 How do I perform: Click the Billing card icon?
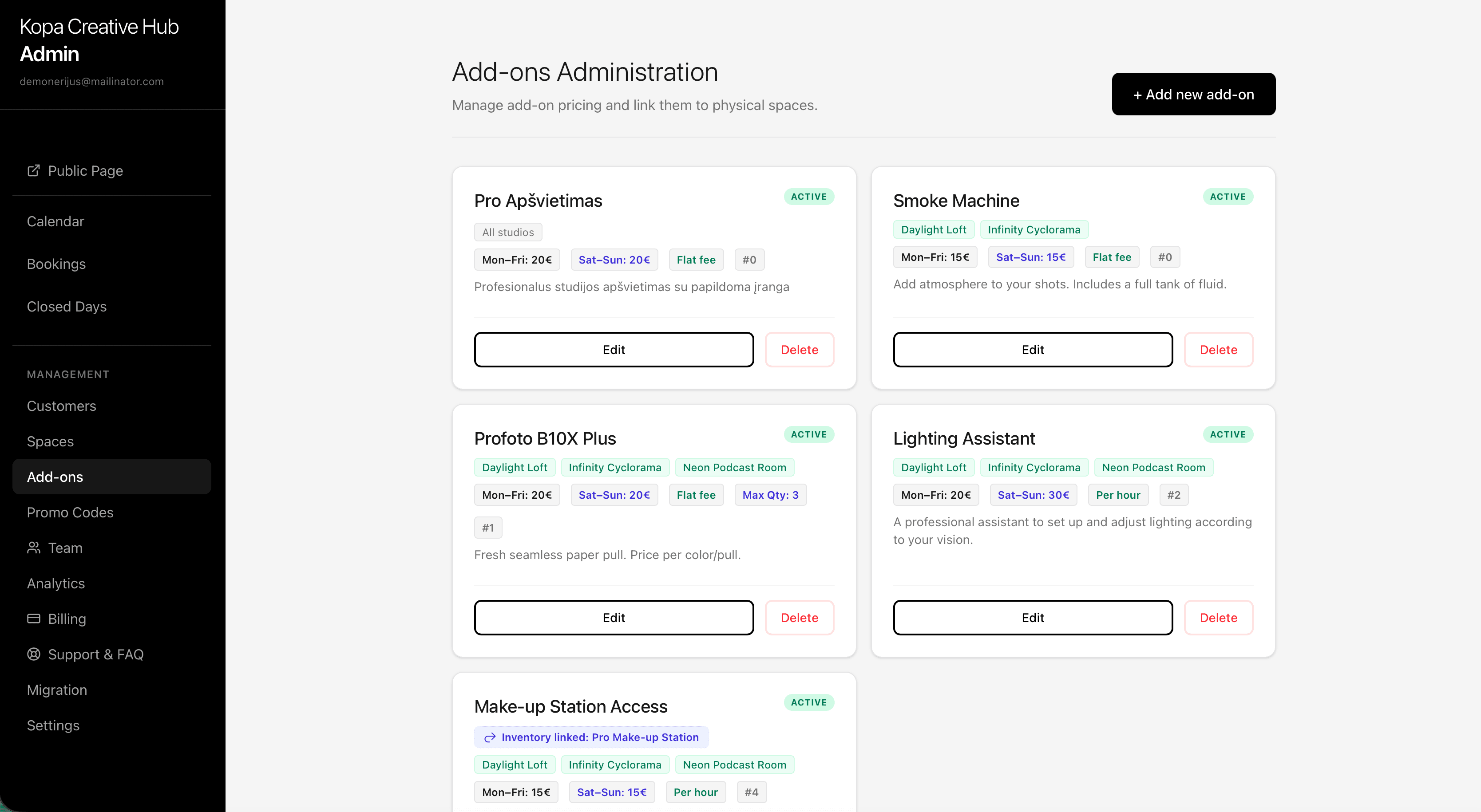[x=33, y=619]
